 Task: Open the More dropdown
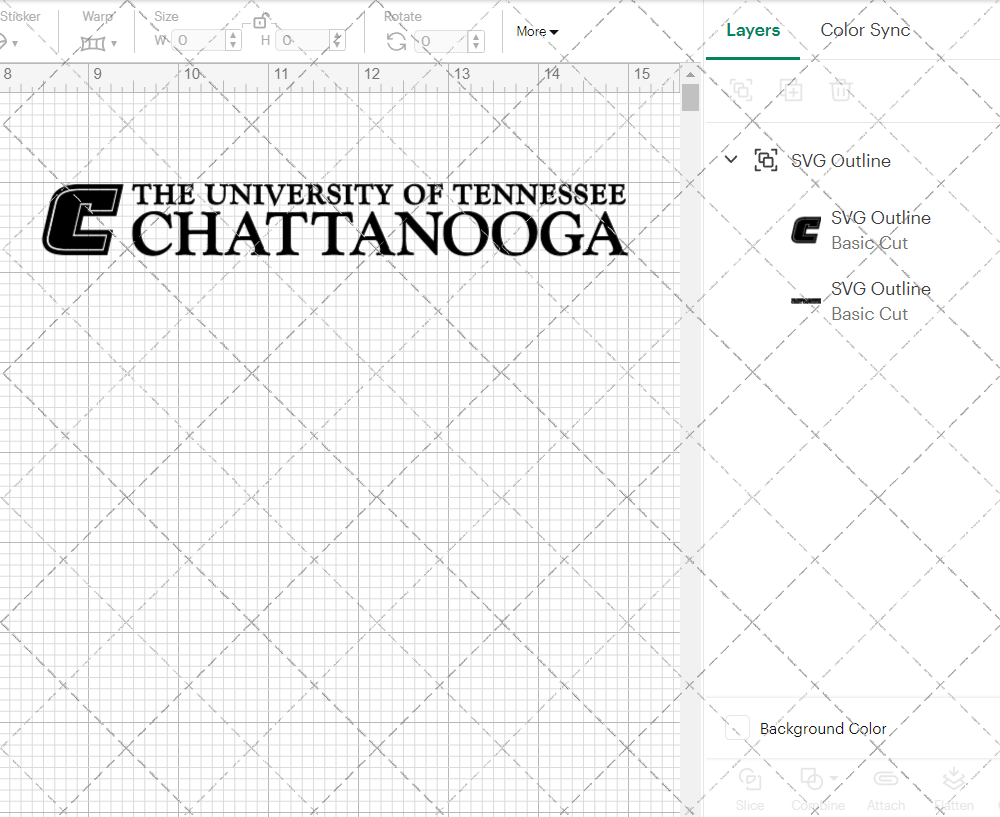pos(537,31)
